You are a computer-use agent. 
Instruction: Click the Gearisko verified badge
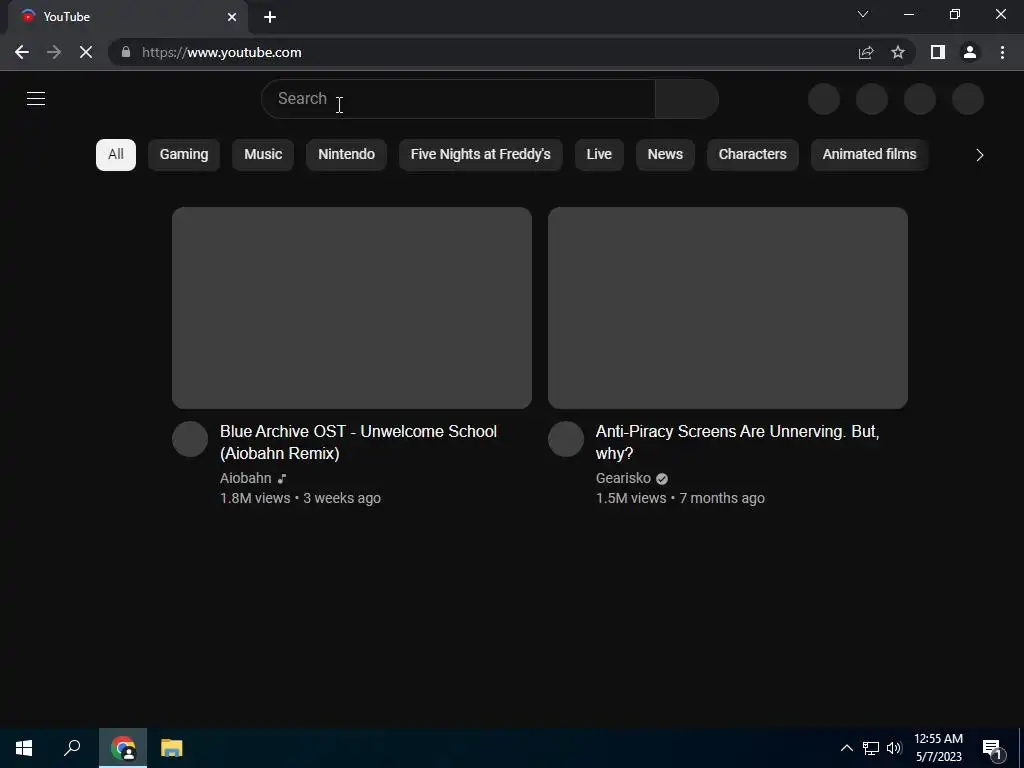(662, 479)
